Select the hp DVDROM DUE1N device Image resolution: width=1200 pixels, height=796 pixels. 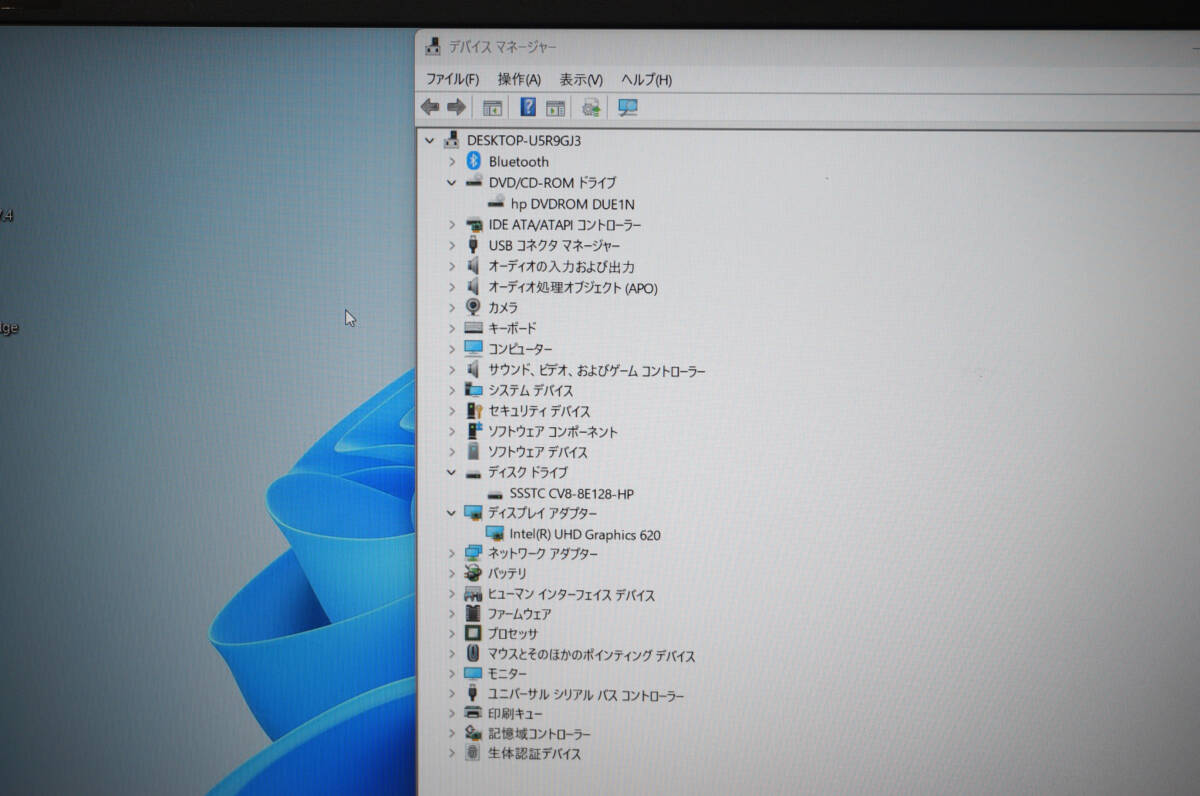pyautogui.click(x=573, y=203)
